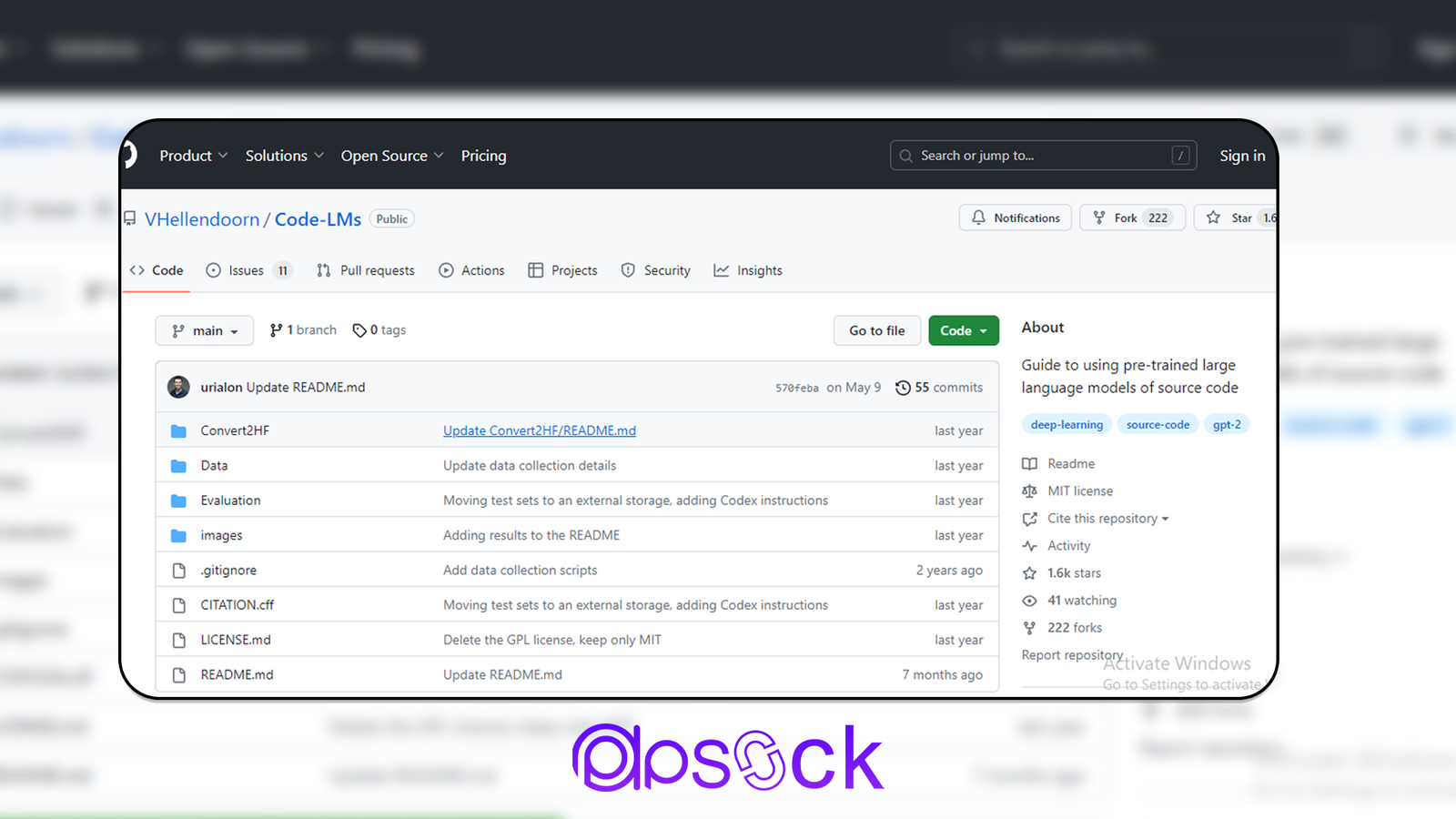The image size is (1456, 819).
Task: Open the Product menu
Action: pos(193,156)
